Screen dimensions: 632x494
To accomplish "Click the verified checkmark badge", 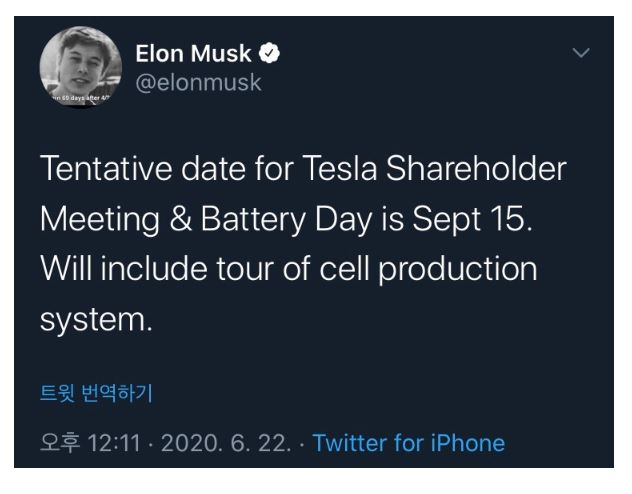I will click(x=269, y=54).
